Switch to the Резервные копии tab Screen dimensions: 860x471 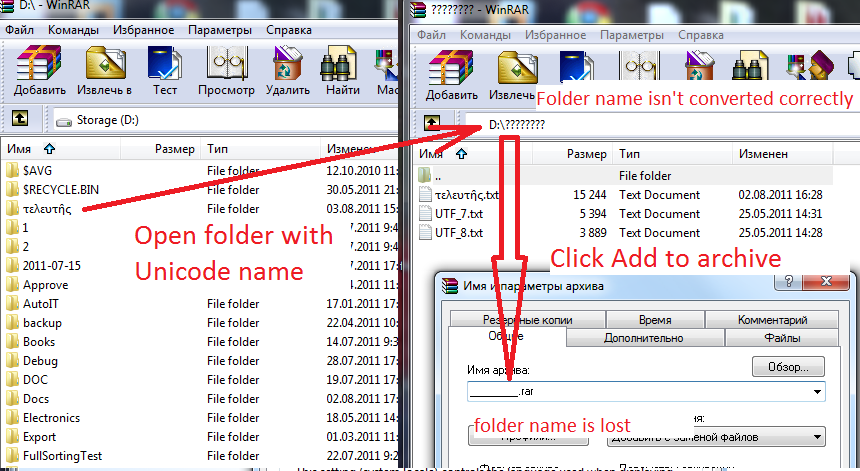pos(528,320)
